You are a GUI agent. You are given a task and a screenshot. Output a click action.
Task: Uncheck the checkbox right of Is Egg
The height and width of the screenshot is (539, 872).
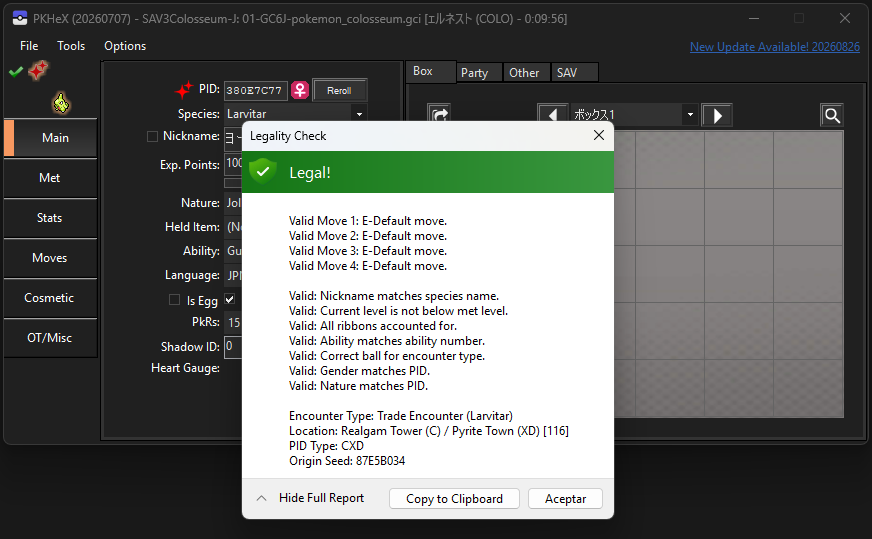click(x=229, y=299)
